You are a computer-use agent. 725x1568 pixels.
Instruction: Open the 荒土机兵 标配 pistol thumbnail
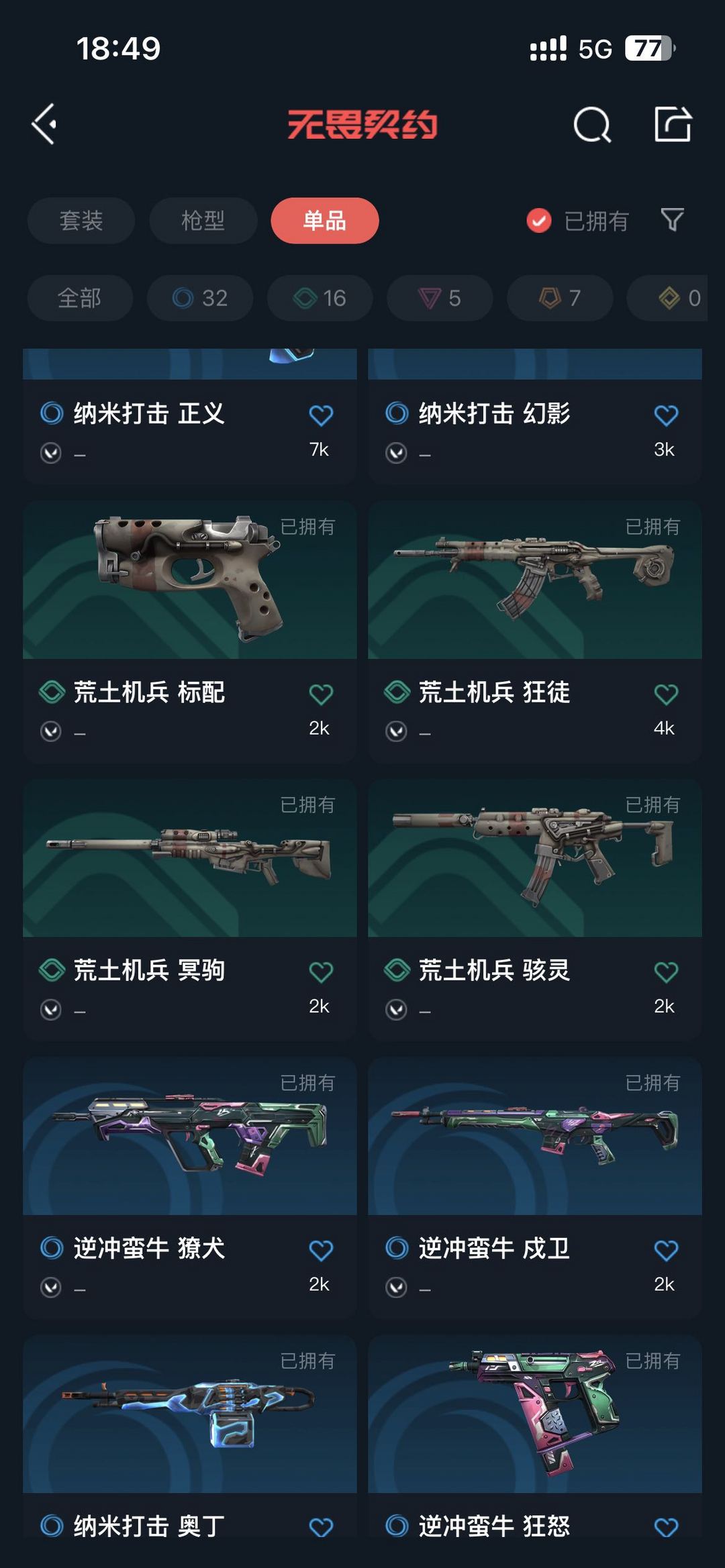[190, 580]
